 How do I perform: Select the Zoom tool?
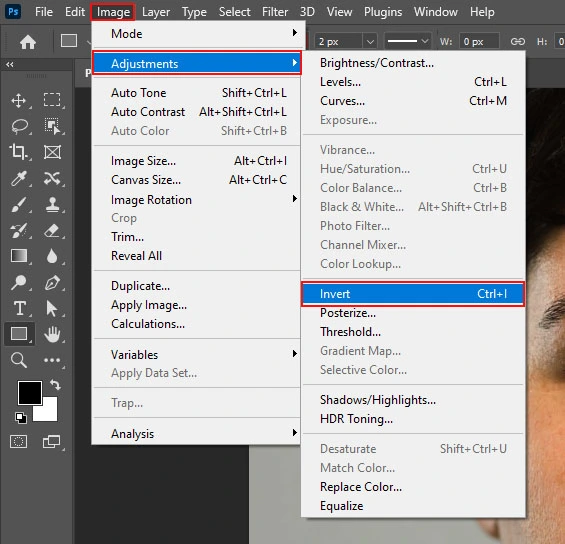click(19, 360)
